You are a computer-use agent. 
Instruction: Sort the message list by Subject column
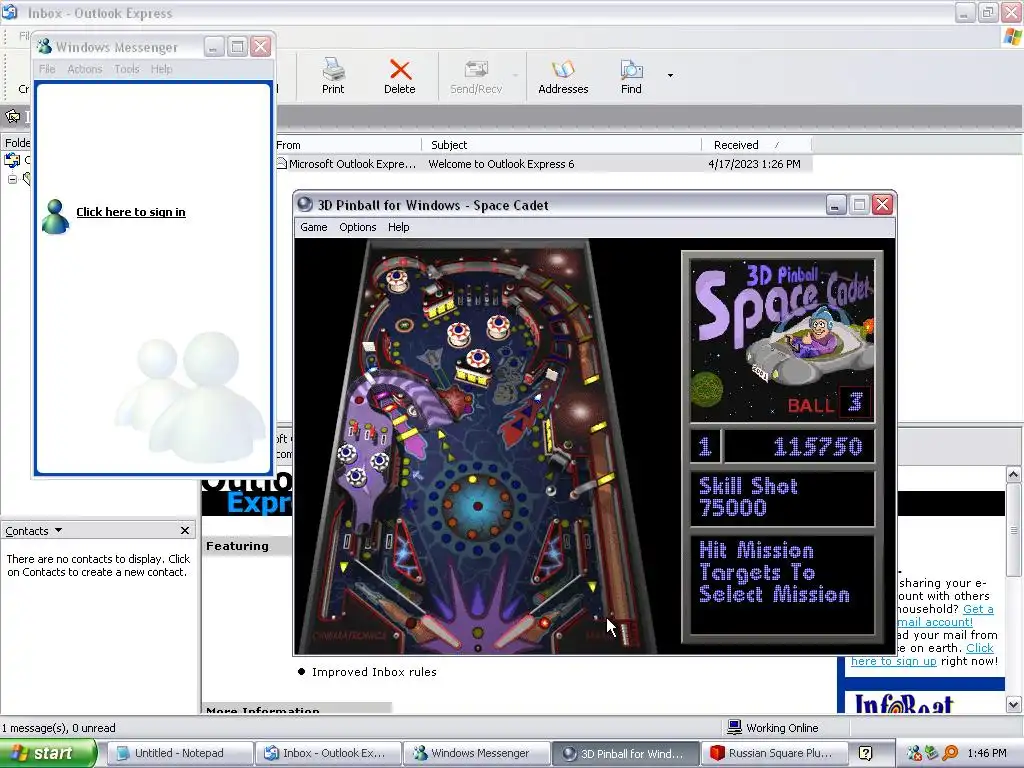pos(562,145)
